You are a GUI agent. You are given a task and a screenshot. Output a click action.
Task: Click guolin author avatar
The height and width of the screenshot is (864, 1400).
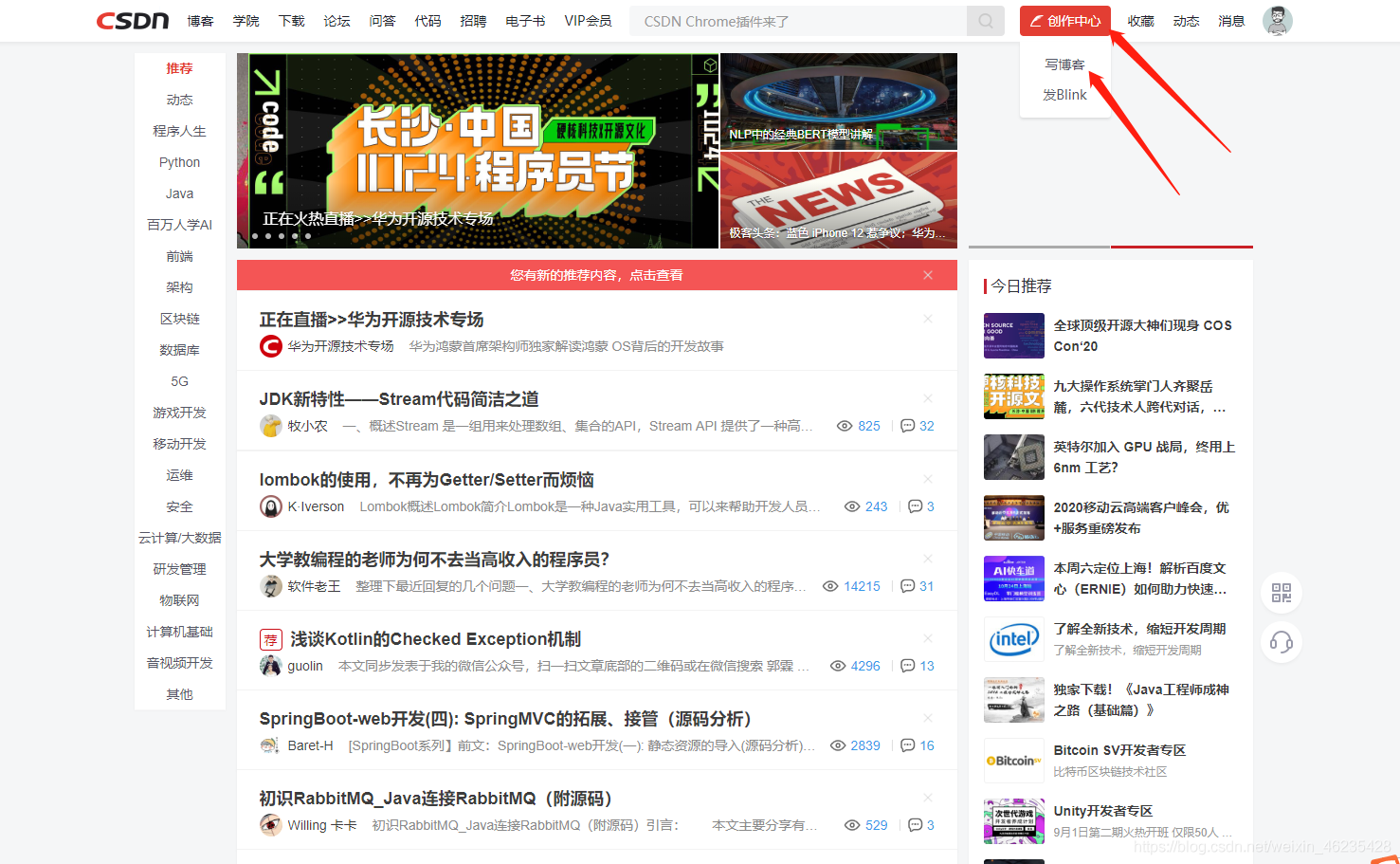(271, 666)
